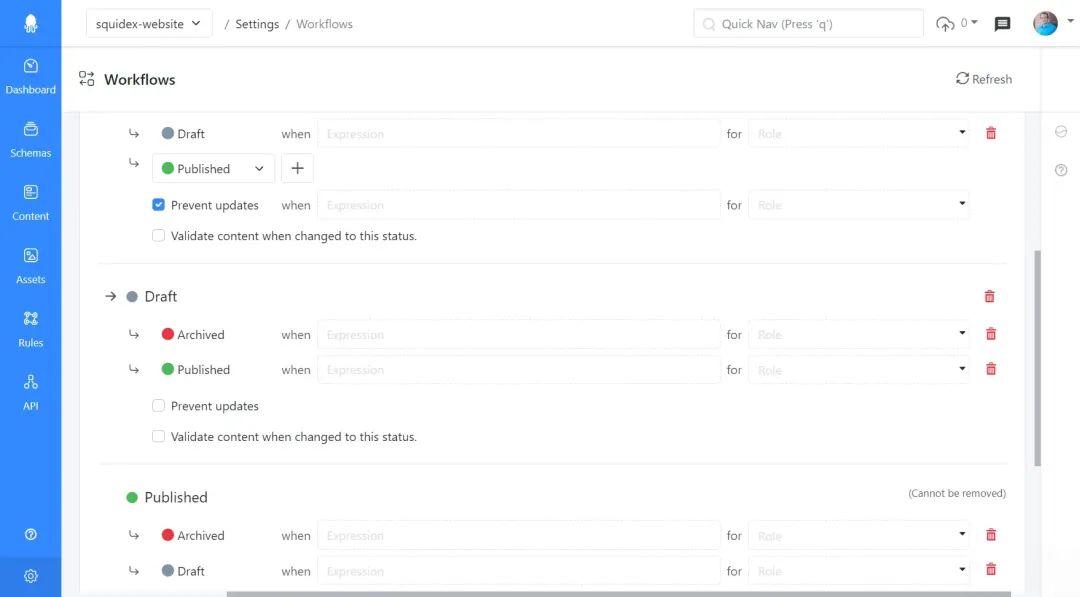
Task: Refresh the workflows list
Action: pyautogui.click(x=984, y=79)
